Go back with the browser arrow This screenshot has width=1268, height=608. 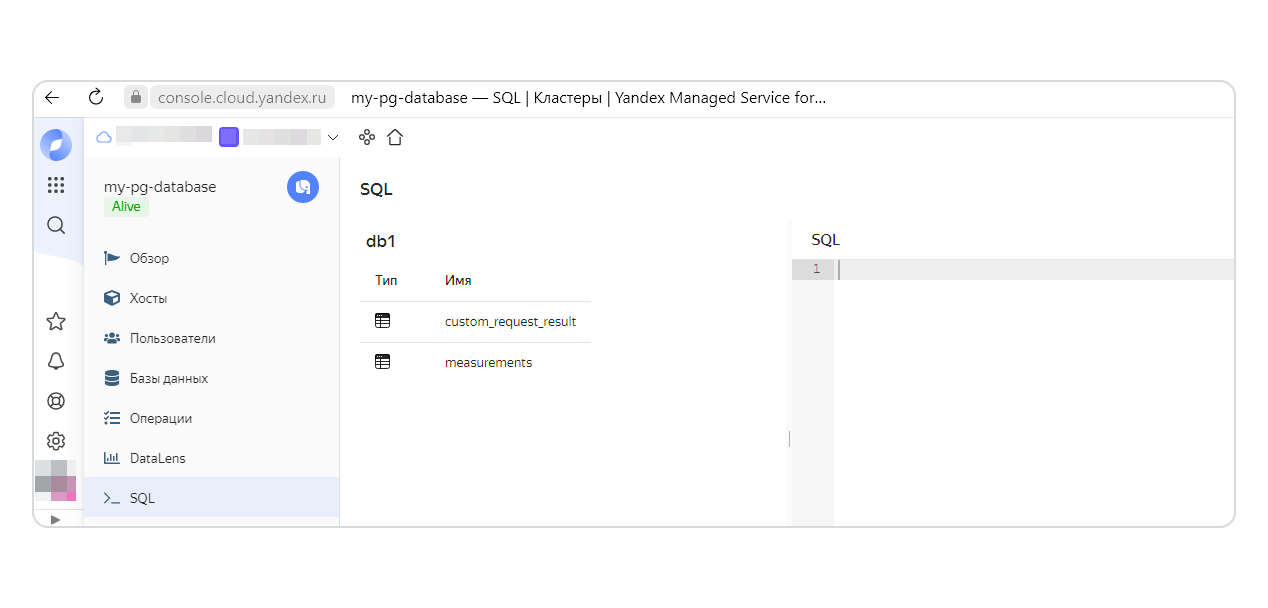click(x=52, y=97)
